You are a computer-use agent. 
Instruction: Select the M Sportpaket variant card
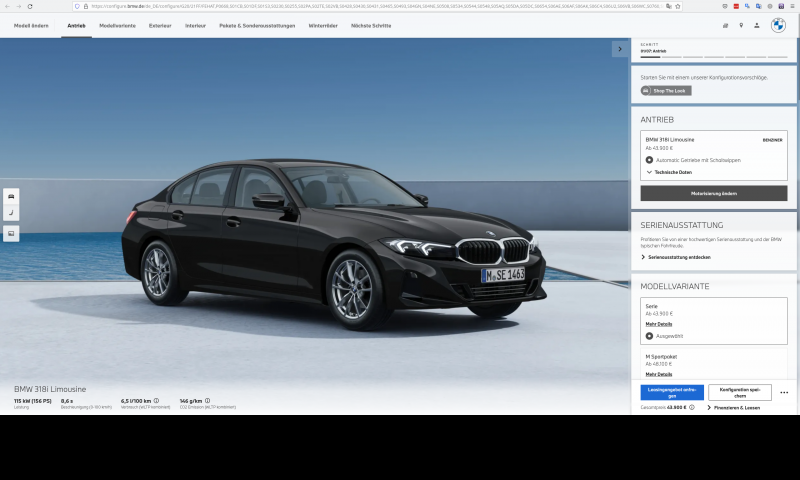point(714,364)
